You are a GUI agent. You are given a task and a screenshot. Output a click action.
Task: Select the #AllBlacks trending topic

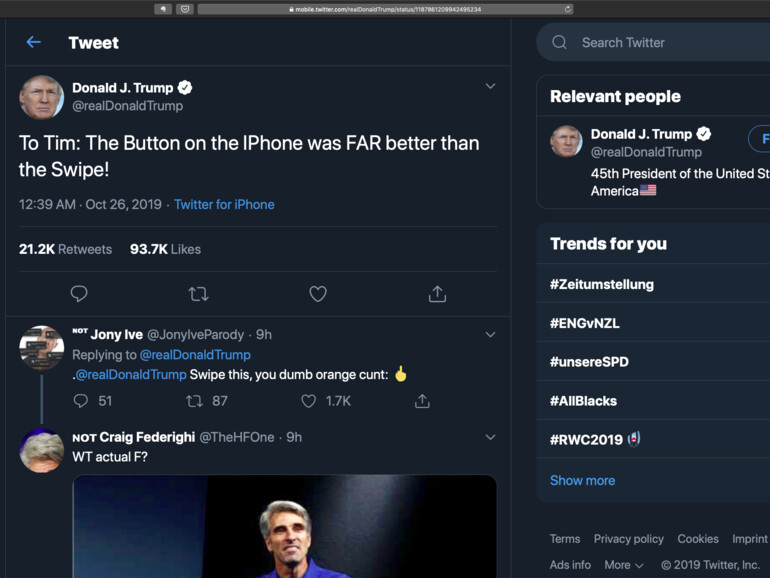point(583,401)
